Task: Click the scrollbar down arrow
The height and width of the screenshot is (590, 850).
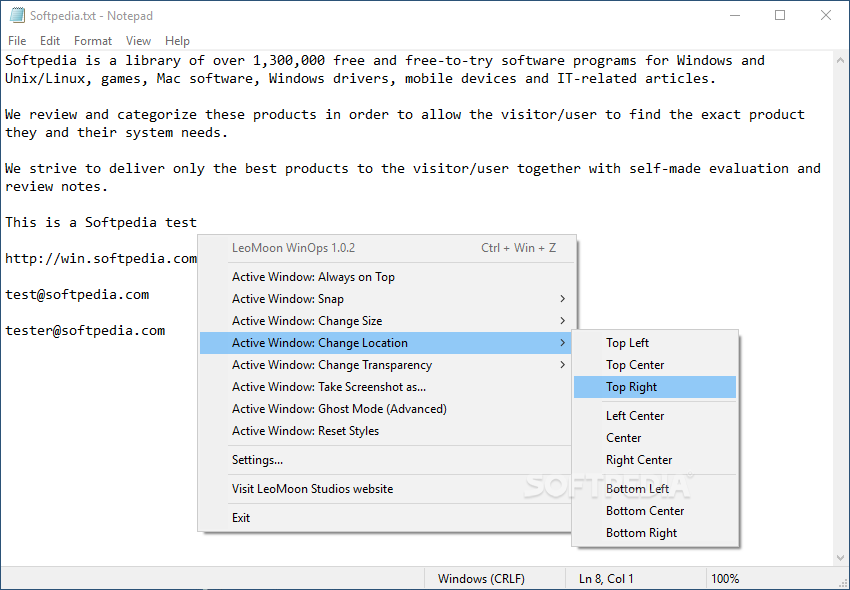Action: [840, 557]
